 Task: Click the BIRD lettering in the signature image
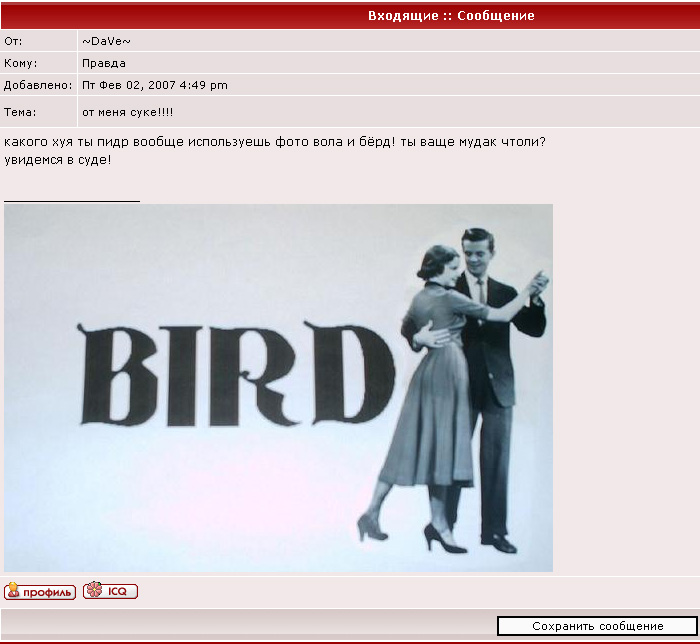click(x=235, y=372)
